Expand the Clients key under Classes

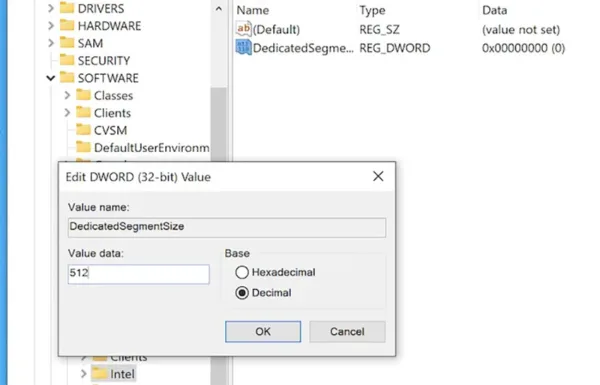pos(67,113)
